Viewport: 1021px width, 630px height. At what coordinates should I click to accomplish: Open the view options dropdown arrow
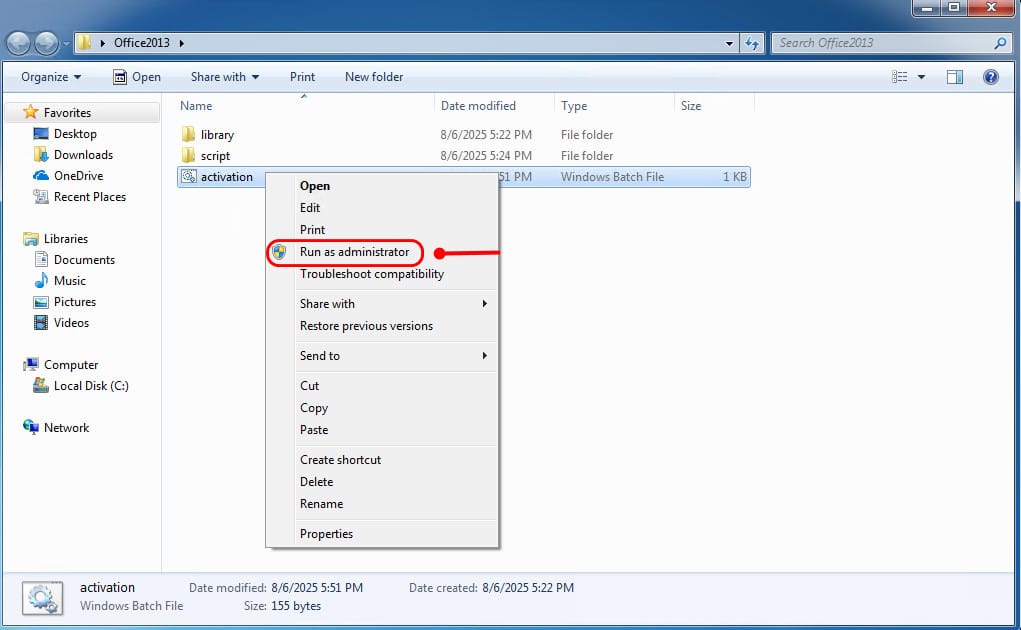(921, 77)
